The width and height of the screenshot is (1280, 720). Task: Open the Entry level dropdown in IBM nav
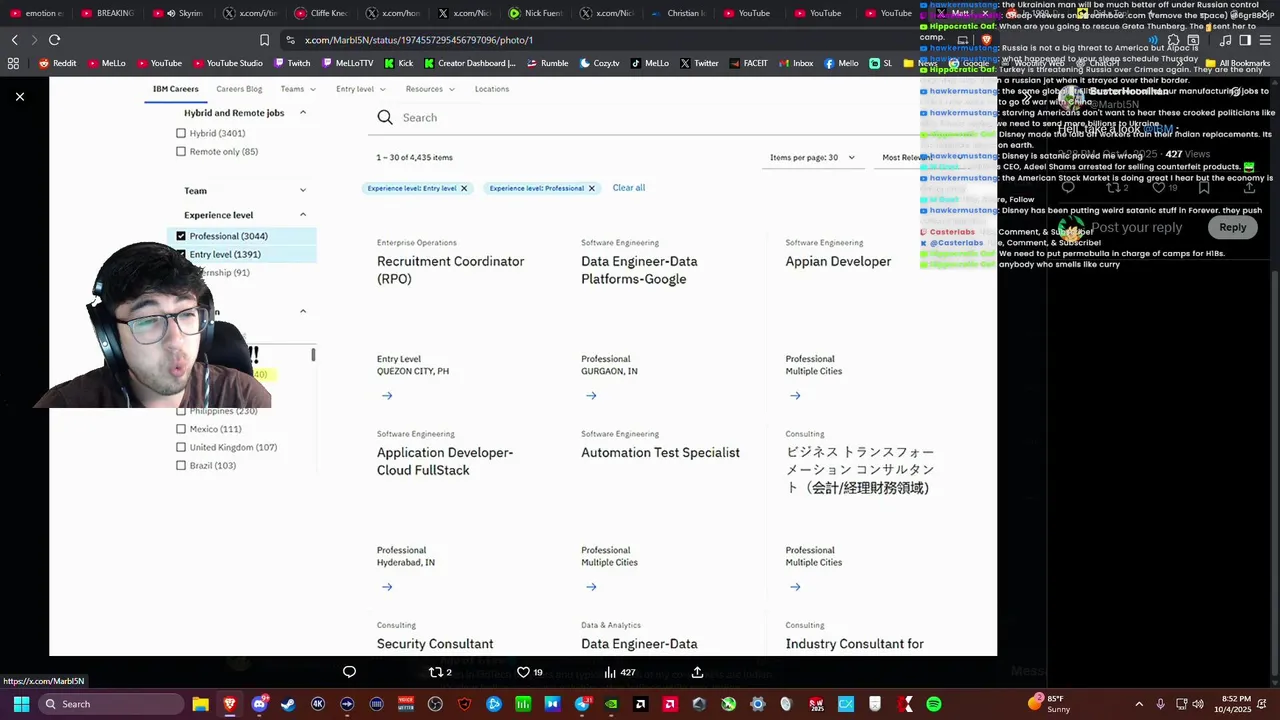pyautogui.click(x=360, y=89)
